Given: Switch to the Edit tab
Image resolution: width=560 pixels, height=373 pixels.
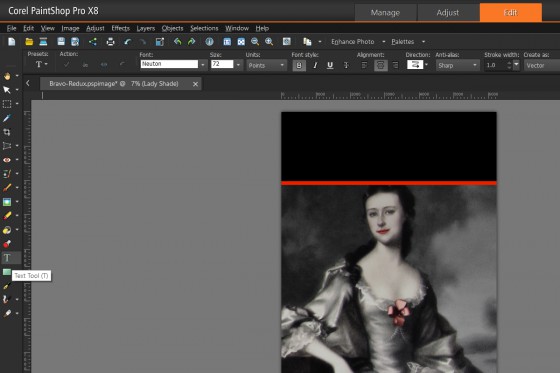Looking at the screenshot, I should [510, 13].
